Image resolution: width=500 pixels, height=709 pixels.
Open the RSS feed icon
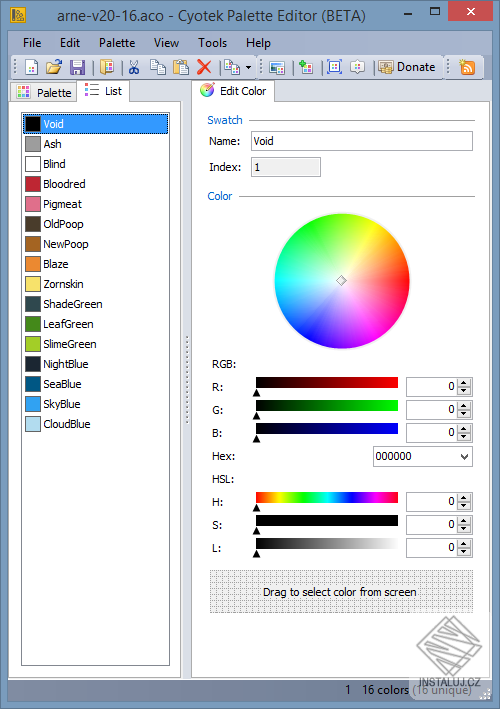[467, 67]
